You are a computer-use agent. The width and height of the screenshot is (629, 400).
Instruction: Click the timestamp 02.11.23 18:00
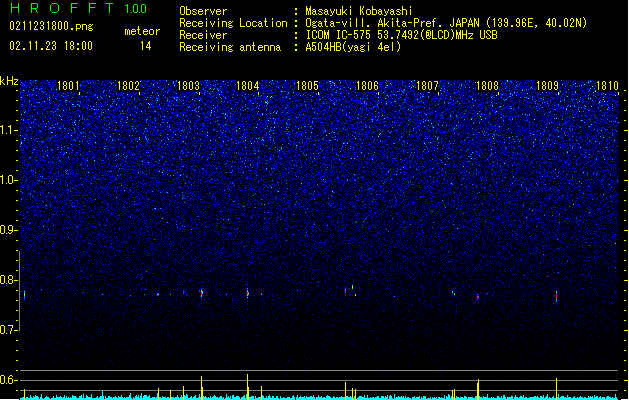(51, 45)
